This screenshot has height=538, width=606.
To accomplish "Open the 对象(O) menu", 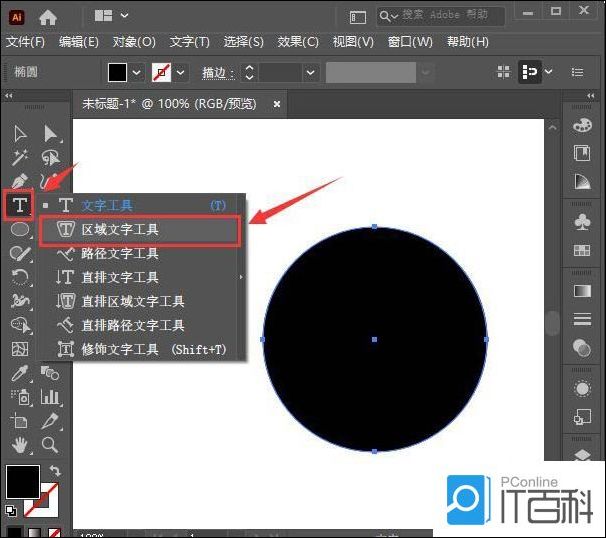I will pos(134,41).
